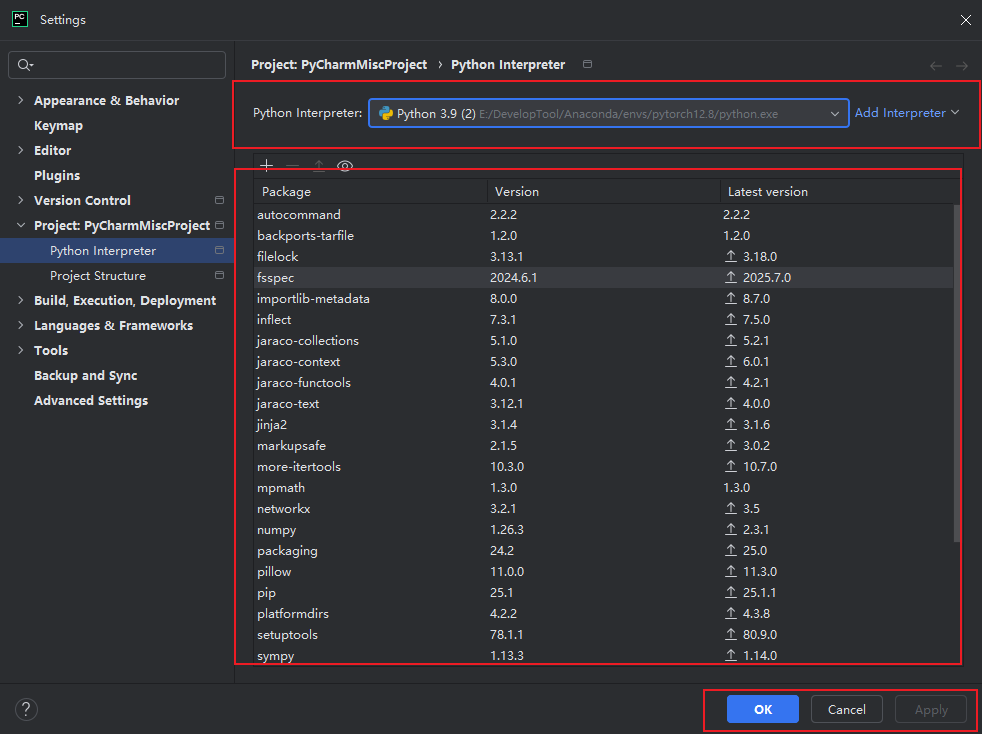Click the OK button
The image size is (982, 734).
[763, 709]
